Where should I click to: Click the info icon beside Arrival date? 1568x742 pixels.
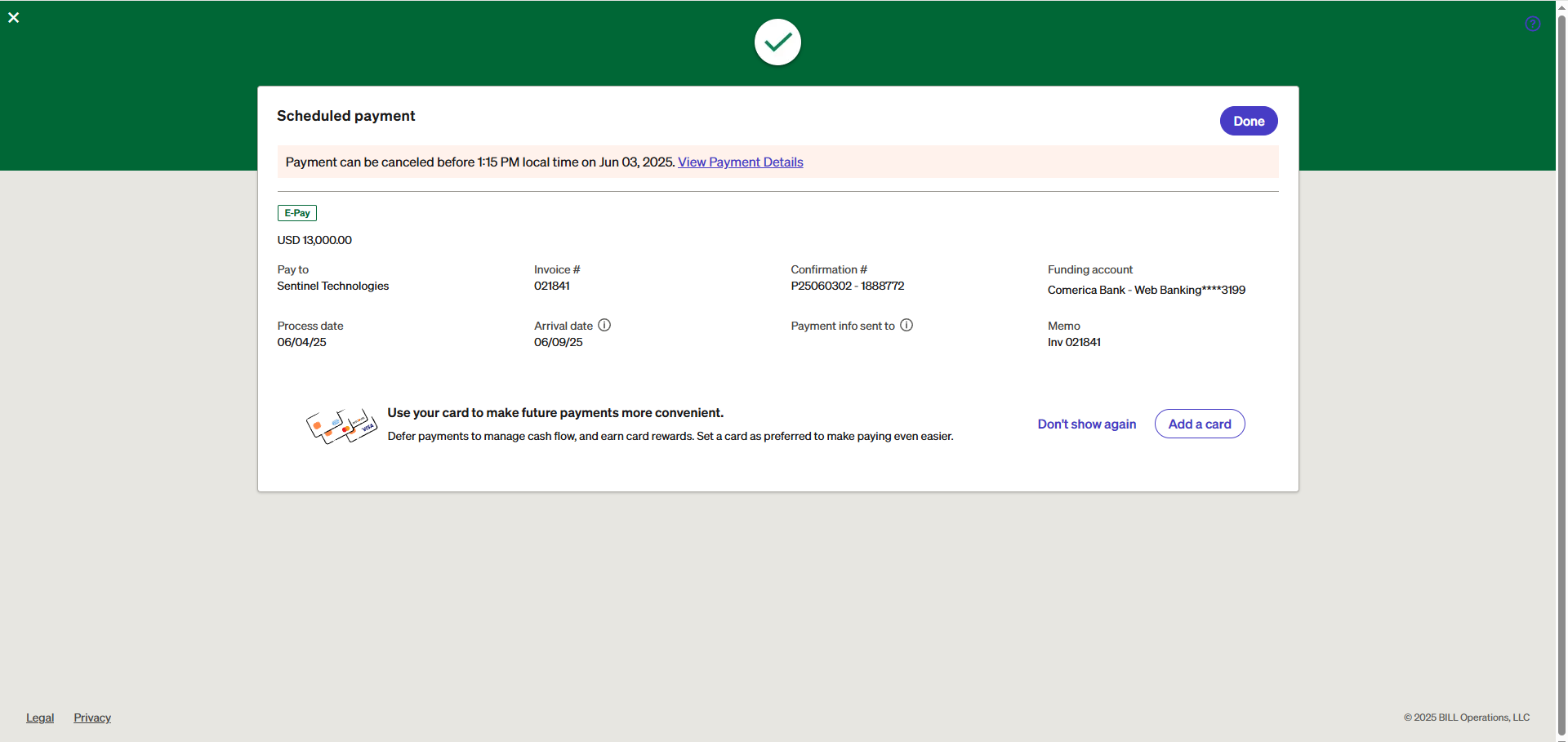point(604,325)
